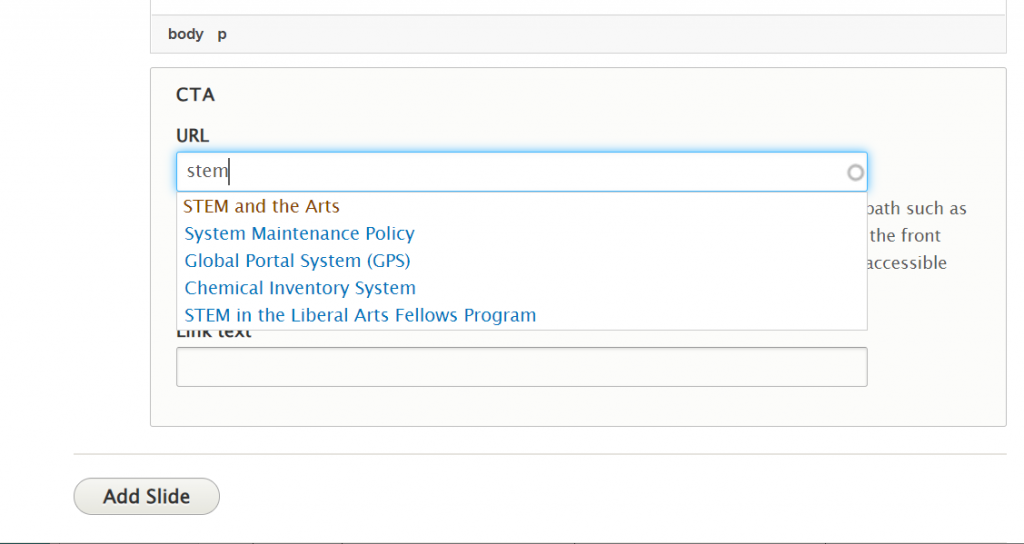Click the URL field label
This screenshot has width=1024, height=544.
(x=192, y=135)
